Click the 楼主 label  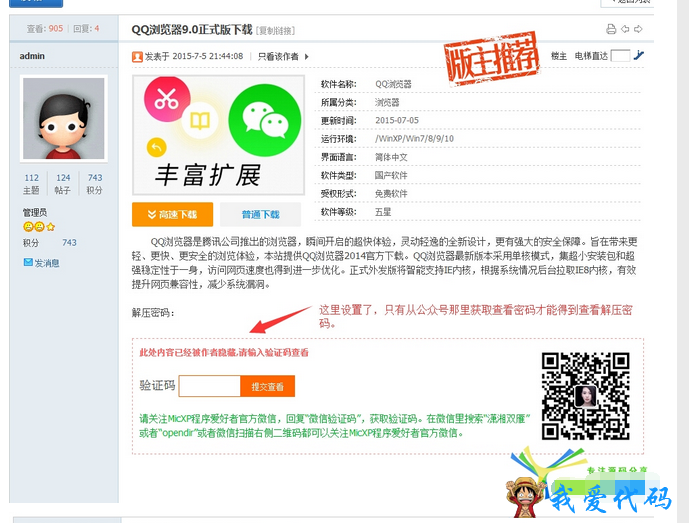(558, 56)
